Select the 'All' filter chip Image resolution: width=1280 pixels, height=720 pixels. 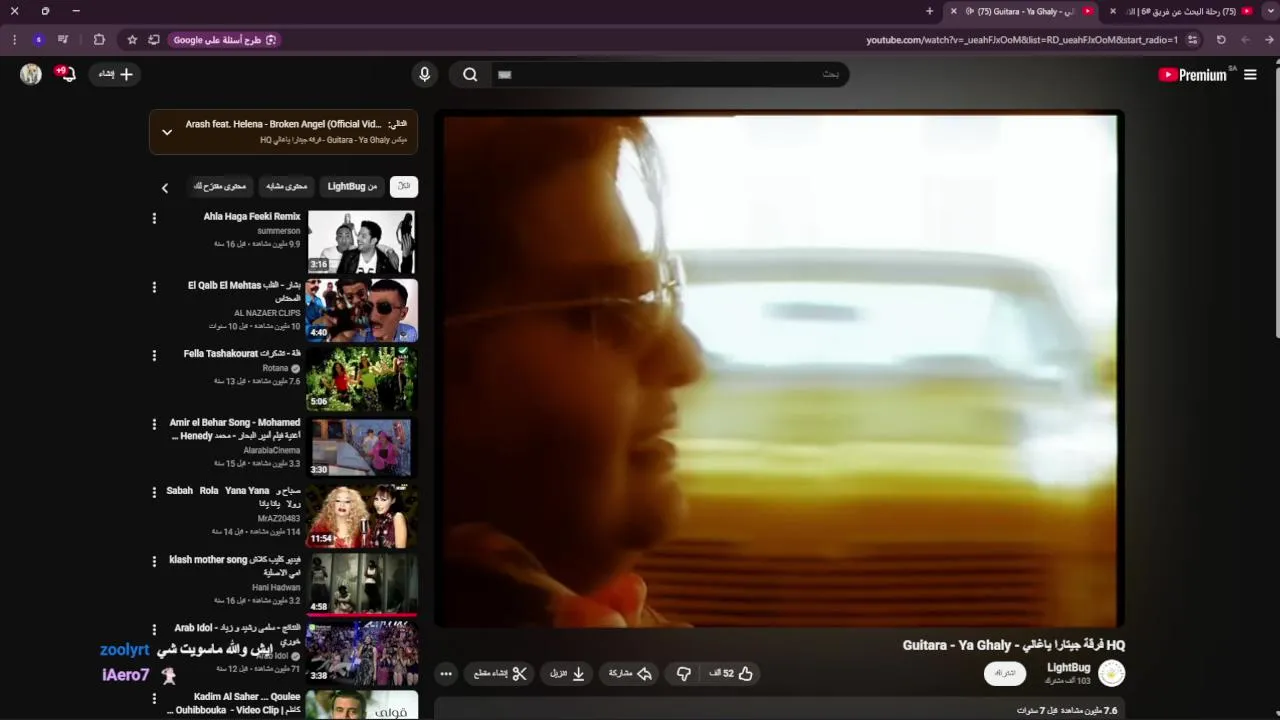[404, 186]
